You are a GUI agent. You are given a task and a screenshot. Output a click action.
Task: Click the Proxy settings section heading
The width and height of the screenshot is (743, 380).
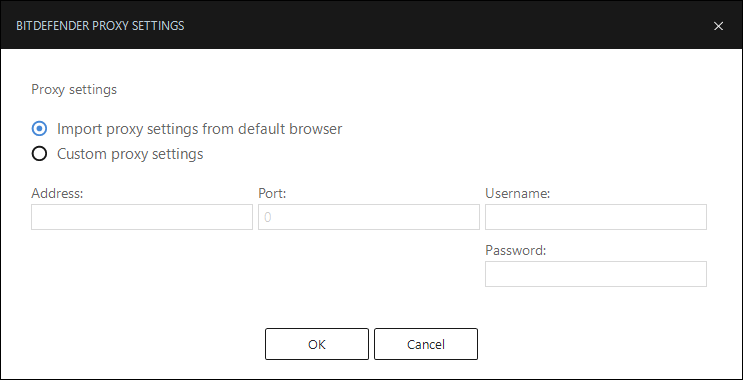[74, 90]
